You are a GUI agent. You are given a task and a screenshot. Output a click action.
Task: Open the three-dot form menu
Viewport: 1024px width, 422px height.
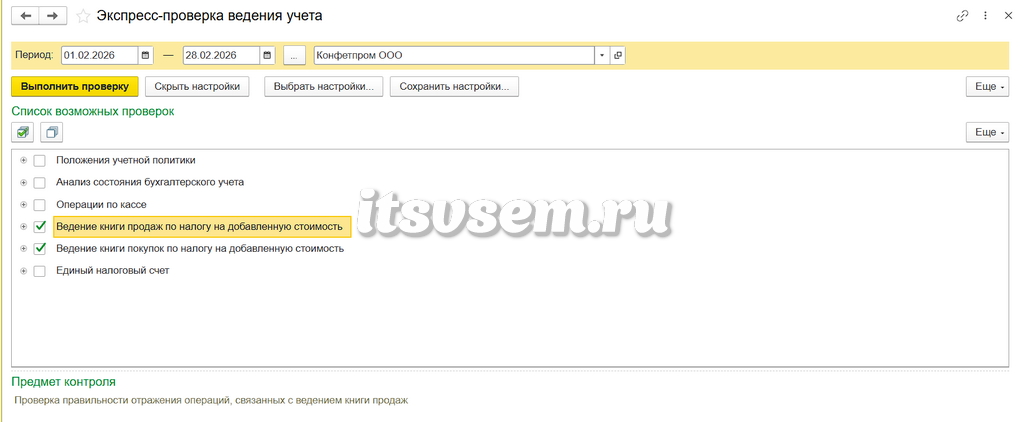(985, 16)
